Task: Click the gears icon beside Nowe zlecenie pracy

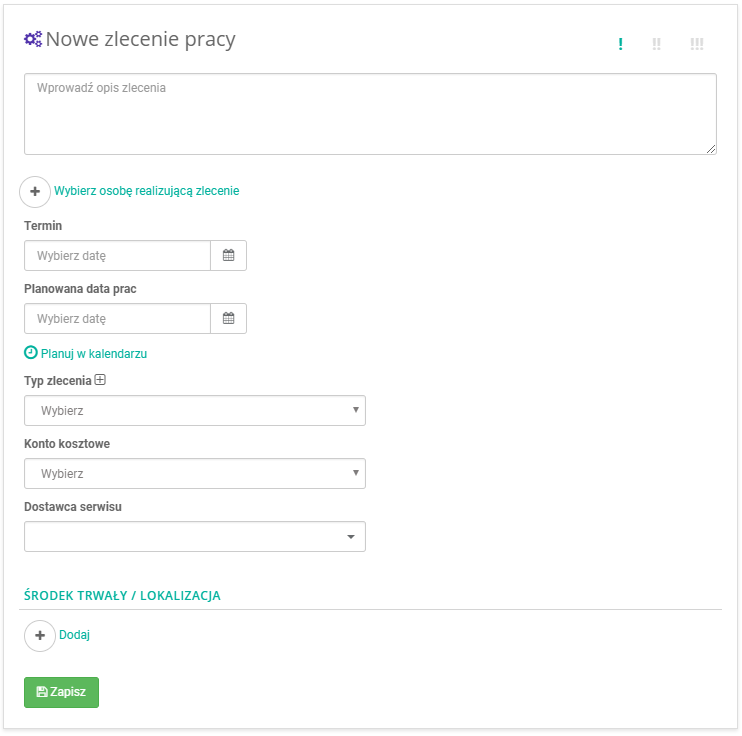Action: click(x=33, y=39)
